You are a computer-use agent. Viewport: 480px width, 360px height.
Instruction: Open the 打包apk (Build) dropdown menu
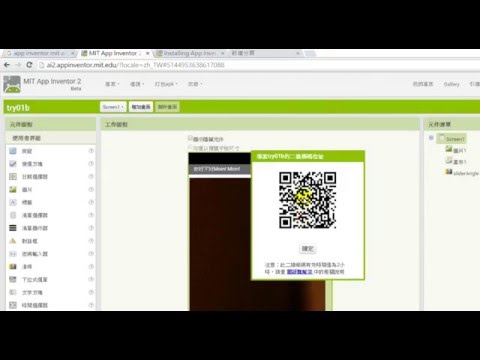click(166, 84)
